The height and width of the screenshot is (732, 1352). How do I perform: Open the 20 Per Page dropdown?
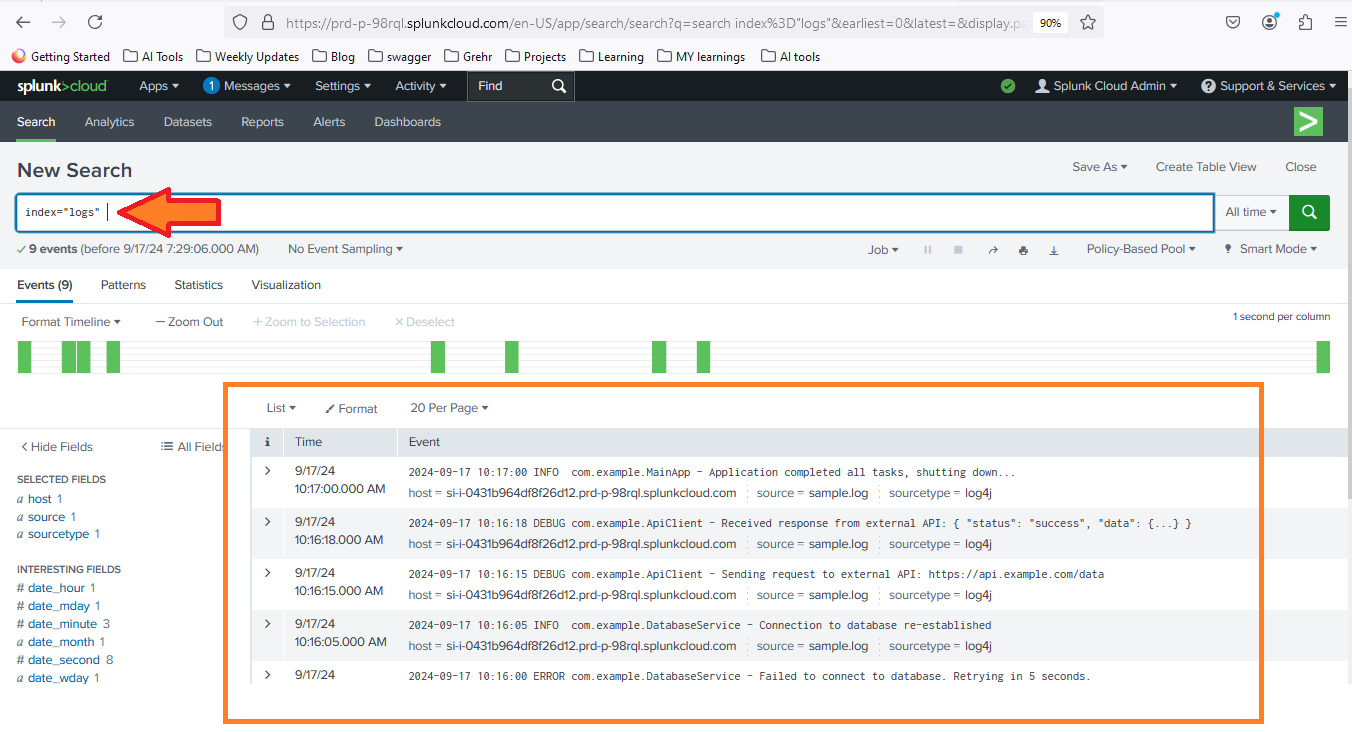click(x=449, y=408)
